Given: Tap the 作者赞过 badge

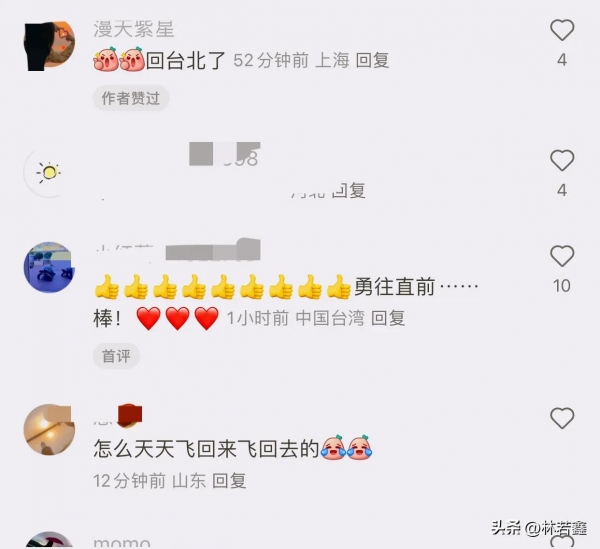Looking at the screenshot, I should click(131, 98).
